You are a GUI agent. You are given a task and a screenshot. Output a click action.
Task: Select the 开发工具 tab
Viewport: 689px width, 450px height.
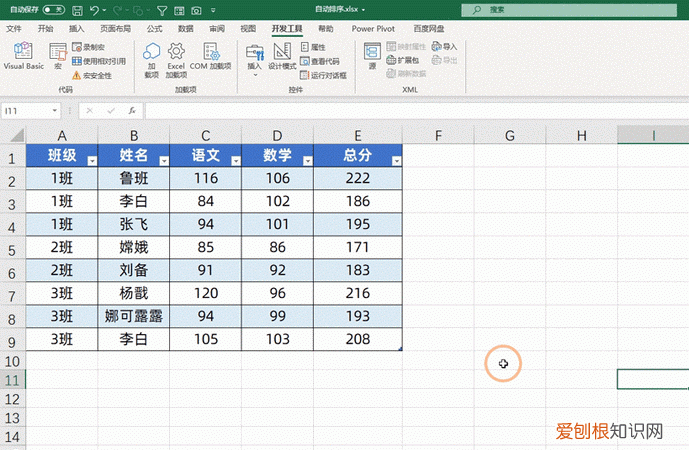click(287, 29)
